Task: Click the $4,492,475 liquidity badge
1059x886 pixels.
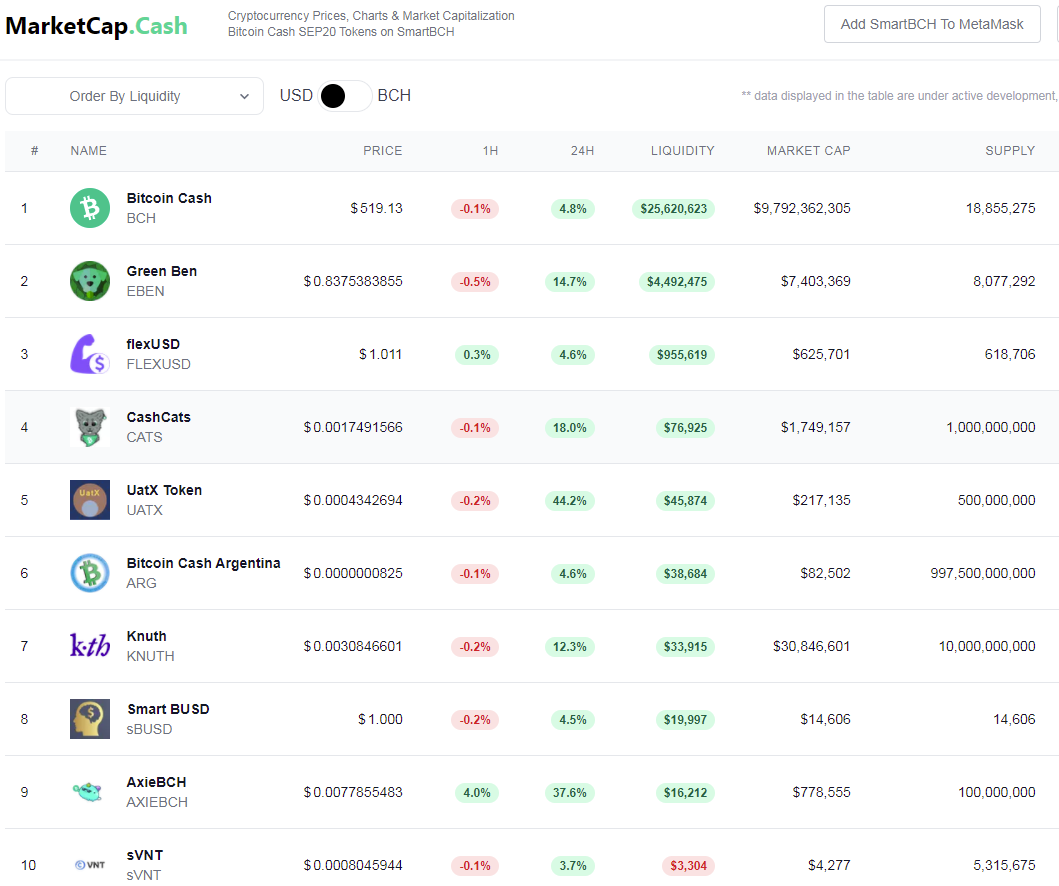Action: click(677, 282)
